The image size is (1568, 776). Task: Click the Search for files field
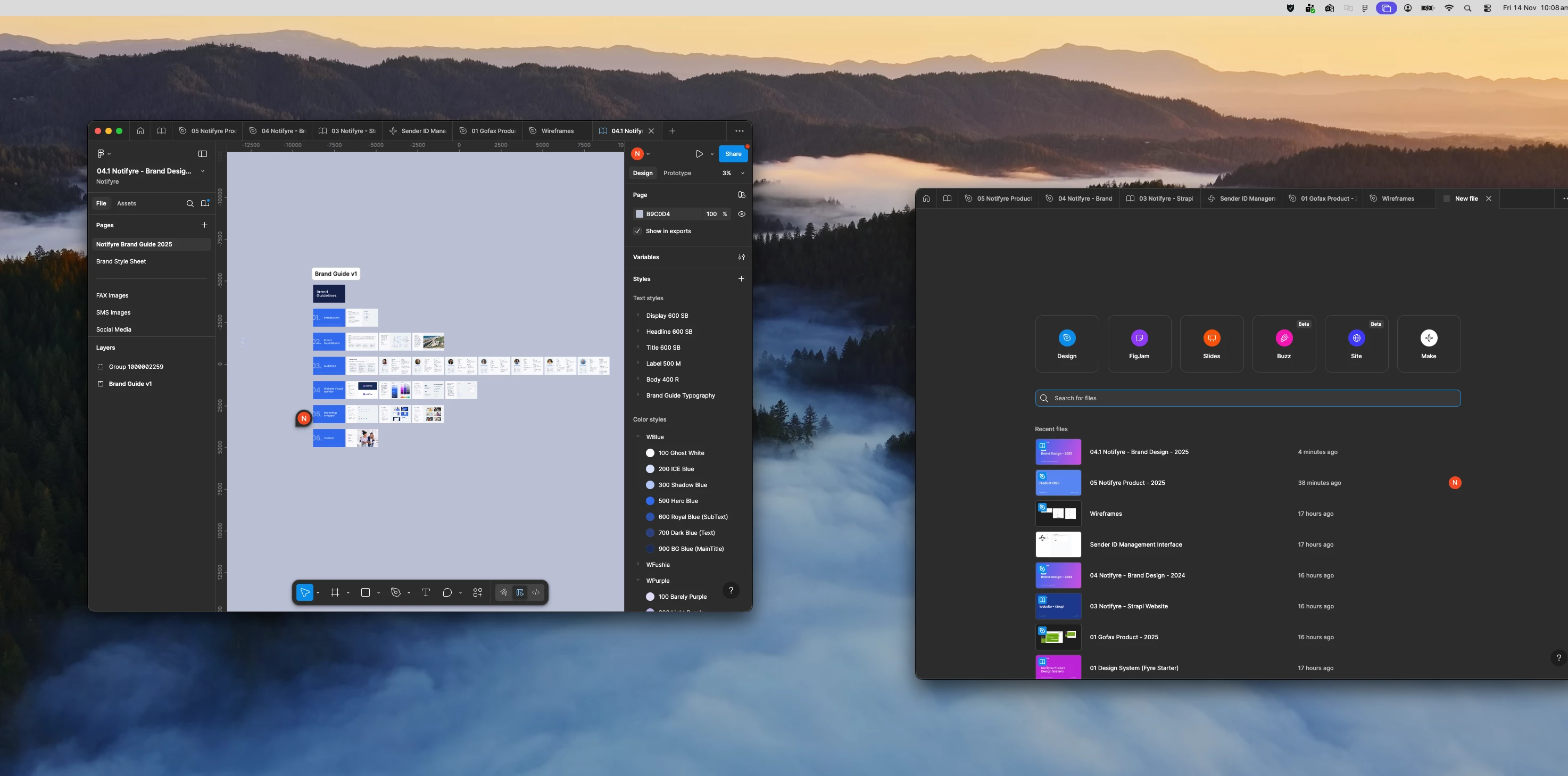click(x=1248, y=398)
